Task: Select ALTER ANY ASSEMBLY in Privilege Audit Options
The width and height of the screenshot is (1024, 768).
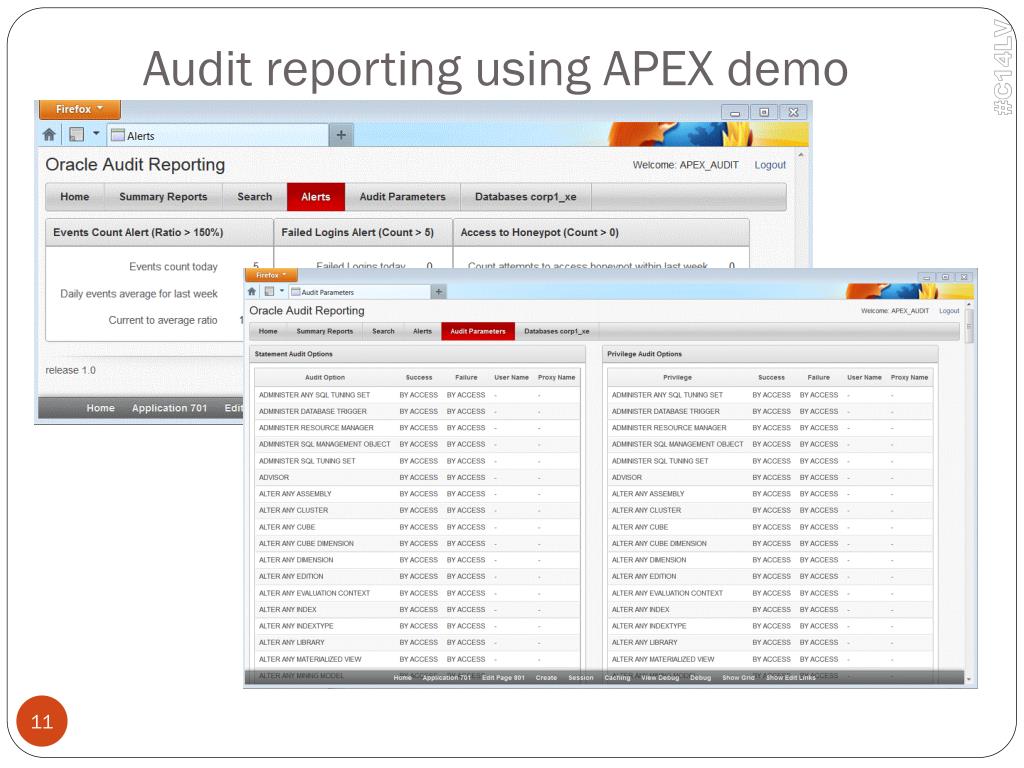Action: [x=648, y=494]
